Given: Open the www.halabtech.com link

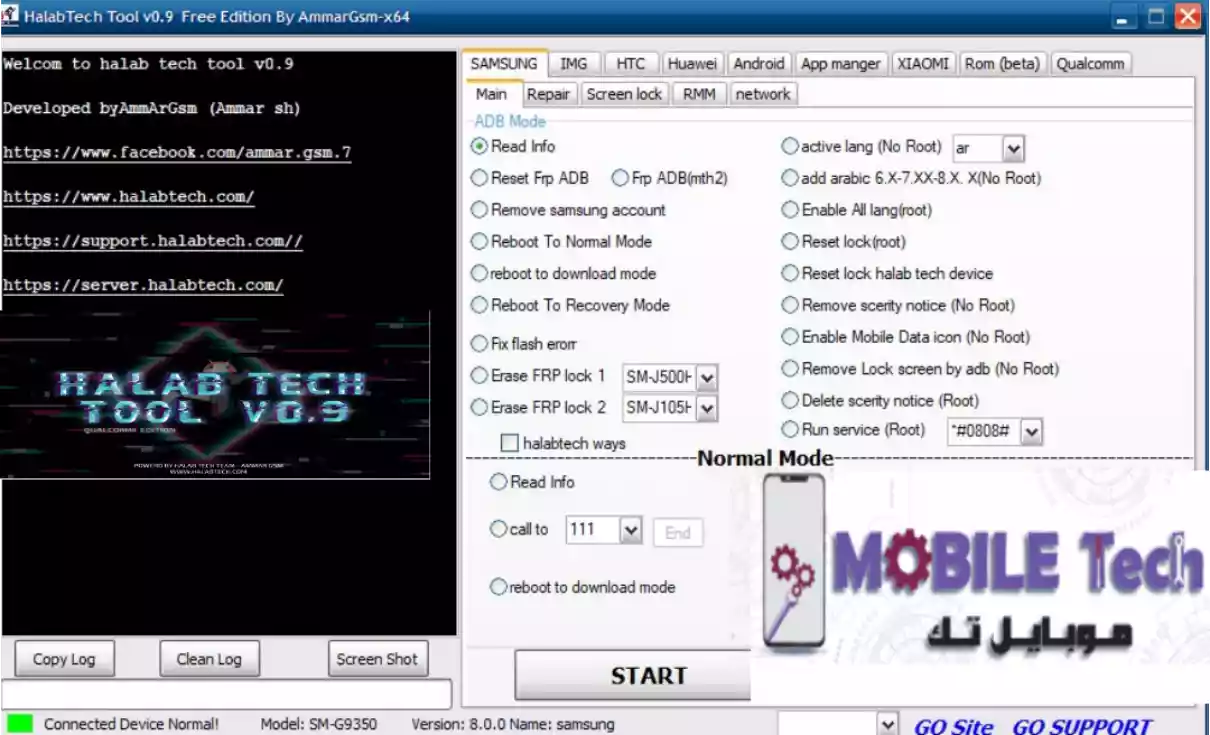Looking at the screenshot, I should tap(128, 197).
